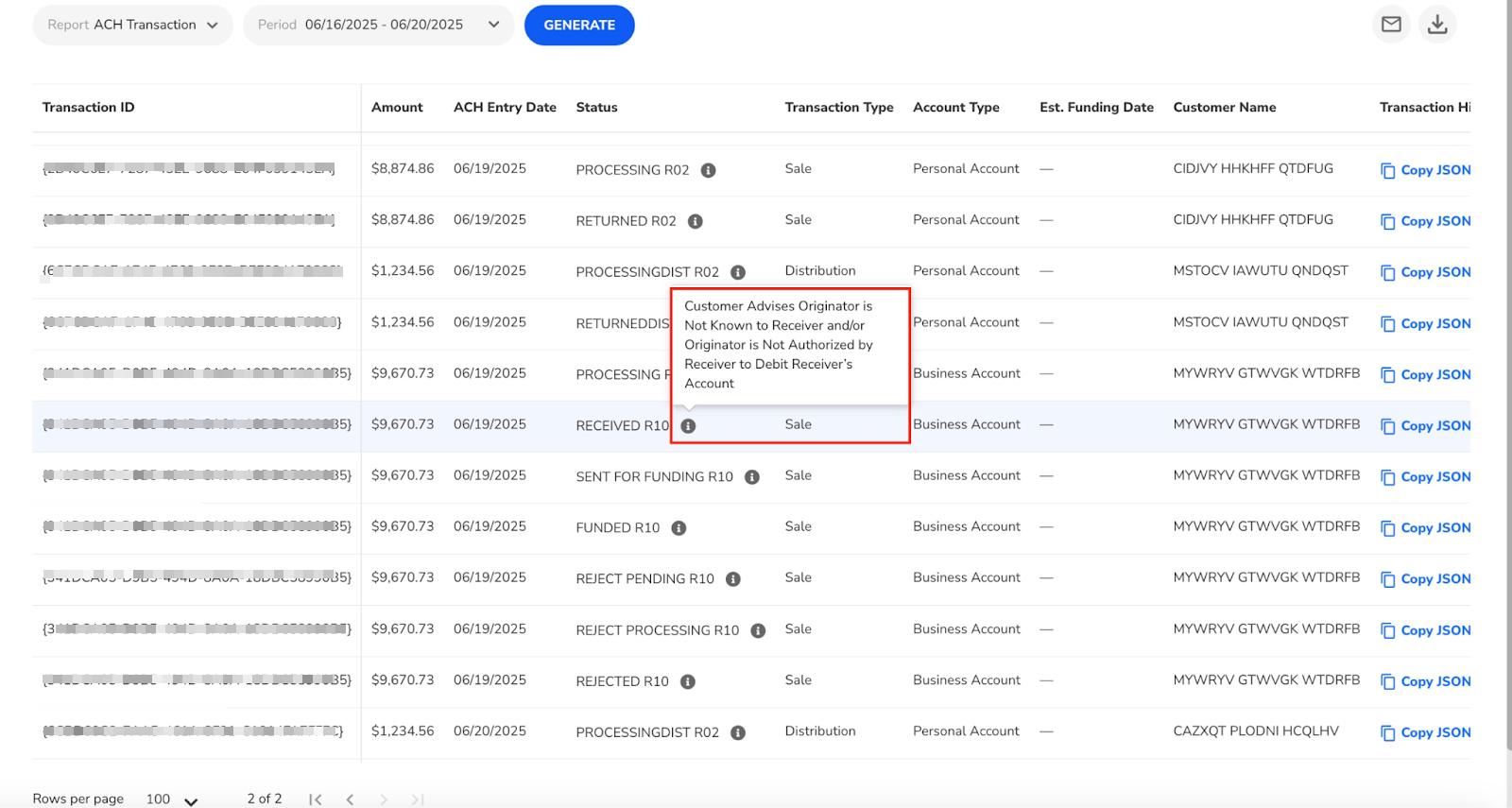Click info icon beside RECEIVED R10 status
1512x808 pixels.
tap(688, 426)
